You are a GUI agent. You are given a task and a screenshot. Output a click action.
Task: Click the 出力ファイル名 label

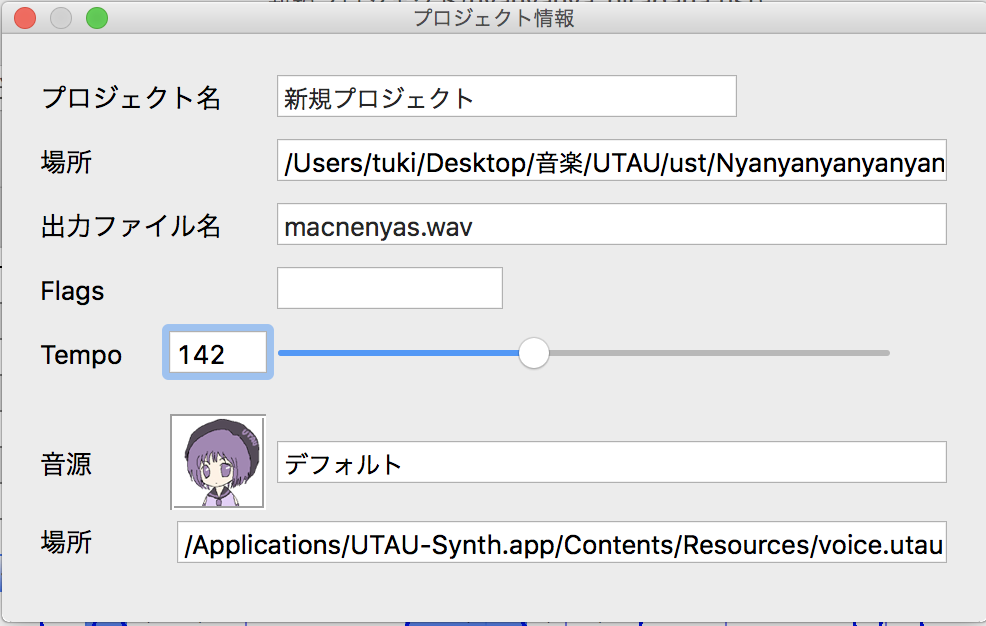[x=131, y=226]
